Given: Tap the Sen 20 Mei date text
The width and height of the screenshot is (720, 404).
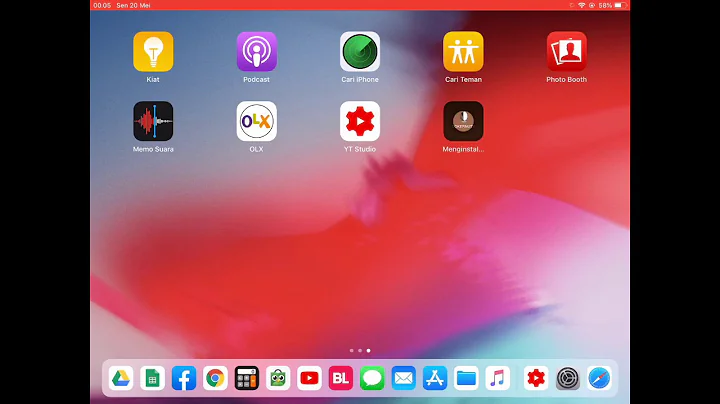Looking at the screenshot, I should tap(133, 6).
